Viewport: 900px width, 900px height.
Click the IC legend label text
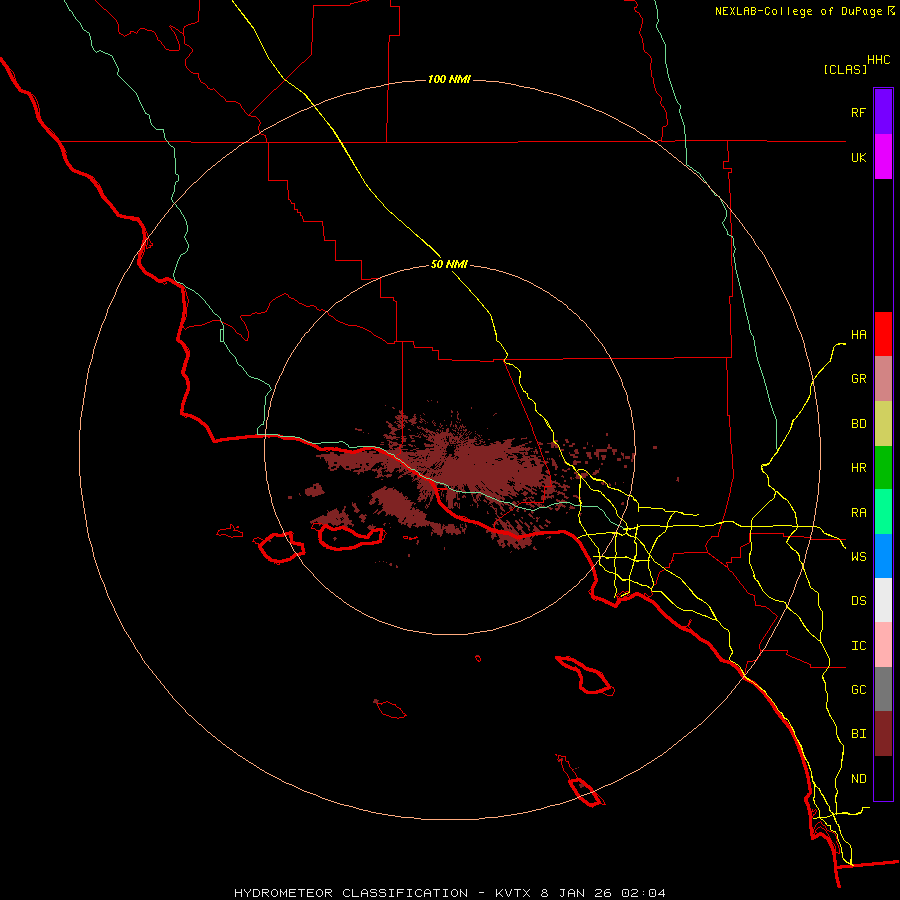[858, 646]
